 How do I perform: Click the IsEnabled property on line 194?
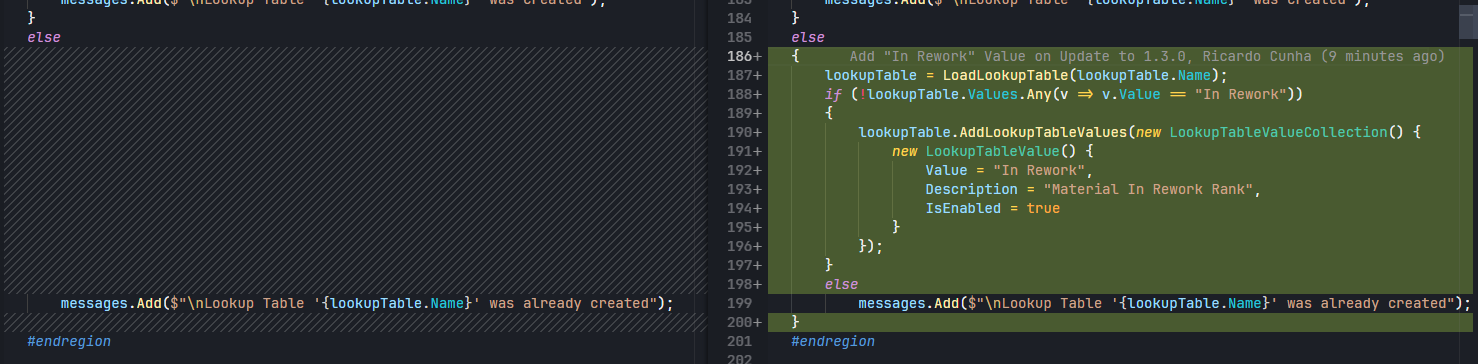[963, 208]
